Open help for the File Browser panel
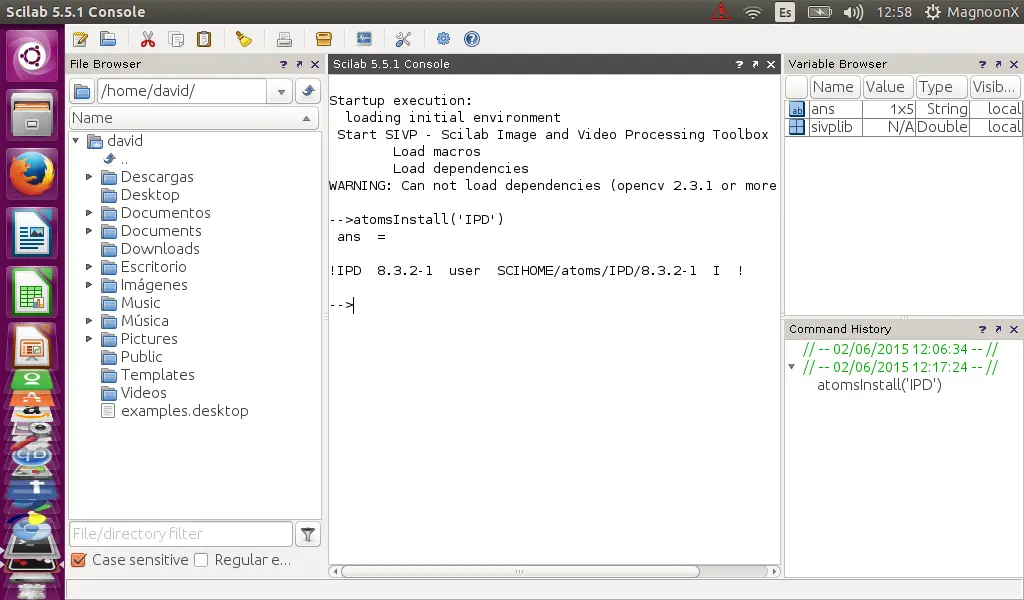 (283, 64)
